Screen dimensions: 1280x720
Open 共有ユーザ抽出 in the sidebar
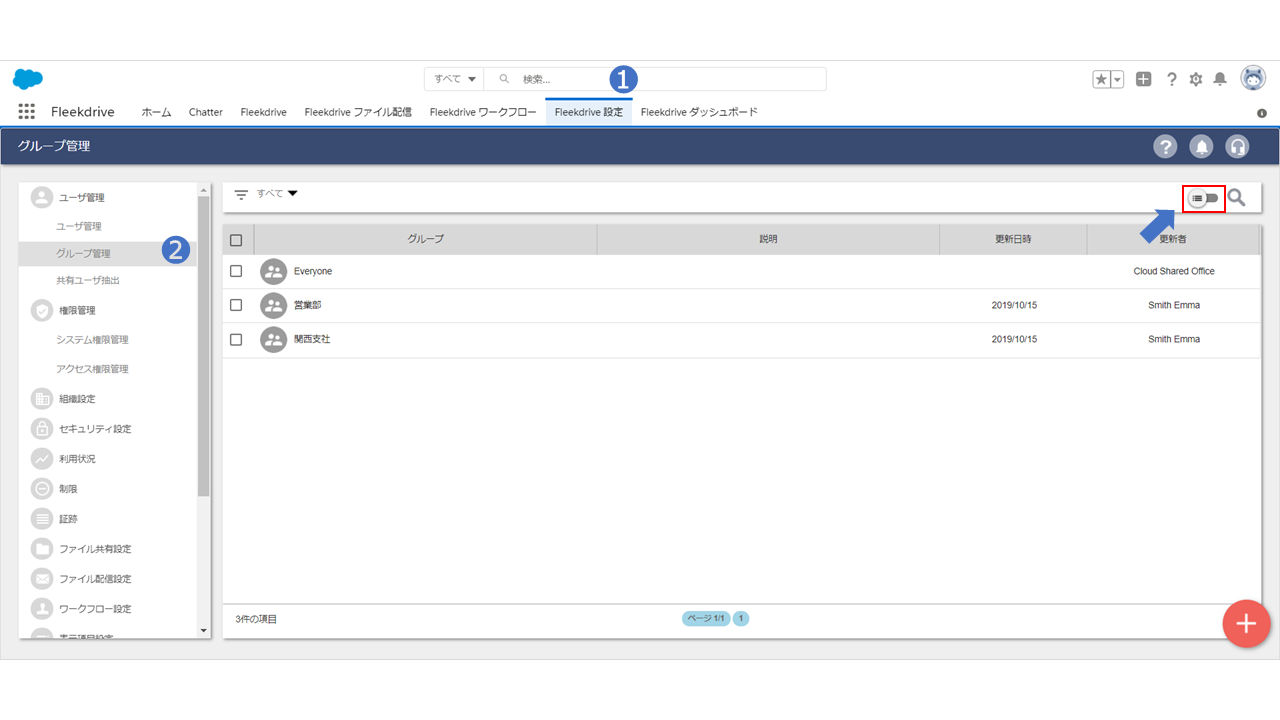point(88,280)
